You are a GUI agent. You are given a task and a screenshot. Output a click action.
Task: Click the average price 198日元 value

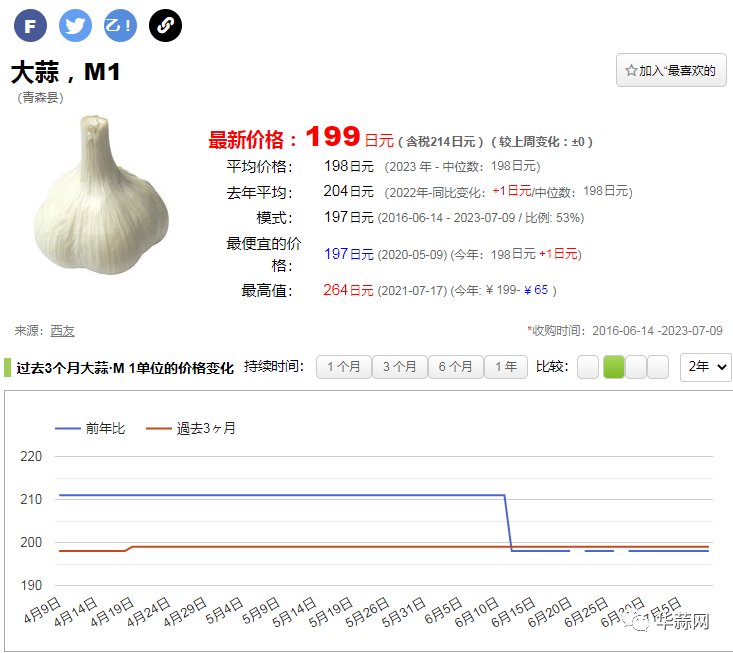tap(349, 166)
